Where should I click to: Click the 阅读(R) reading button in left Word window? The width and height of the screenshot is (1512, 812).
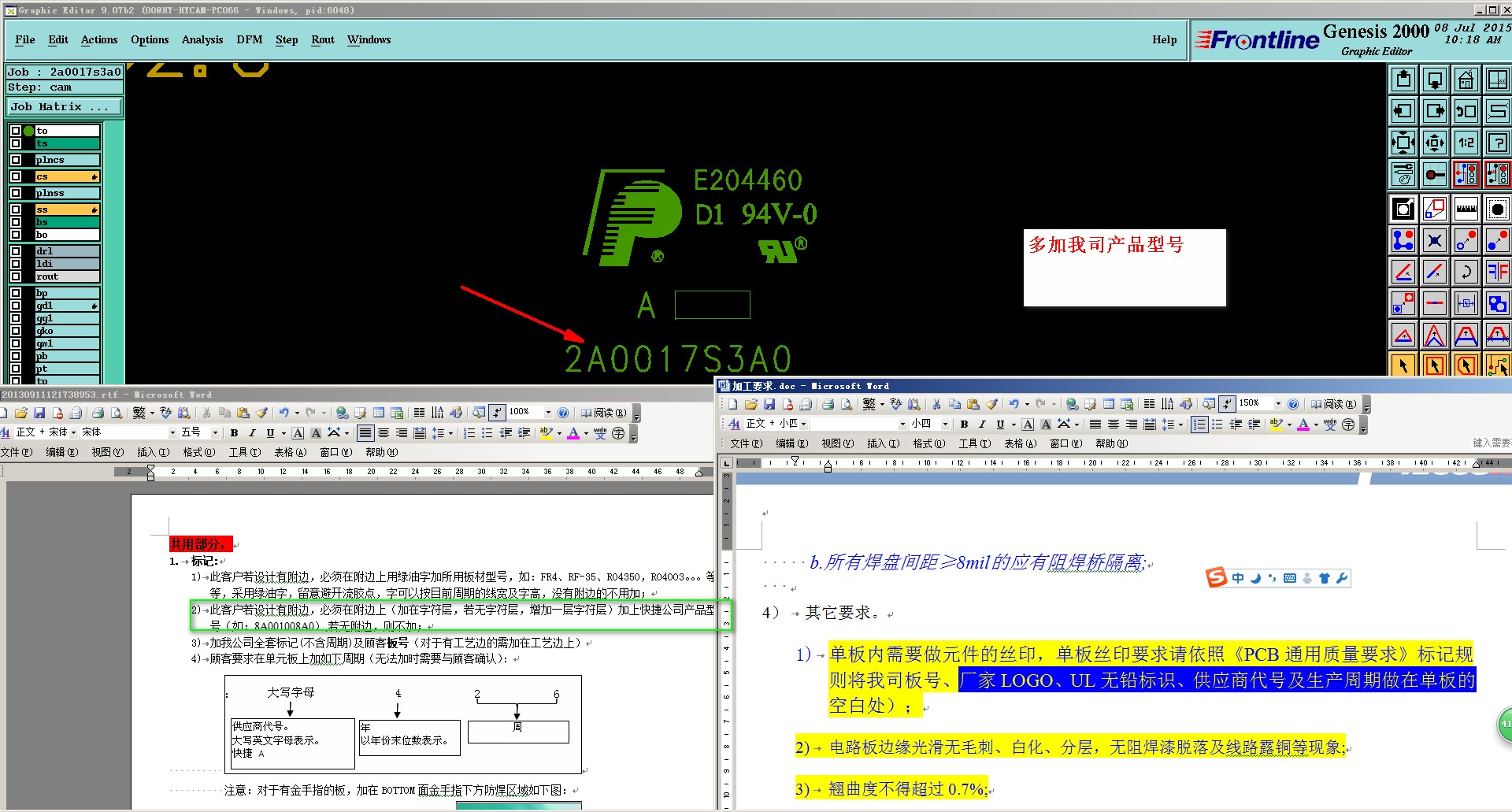click(604, 413)
